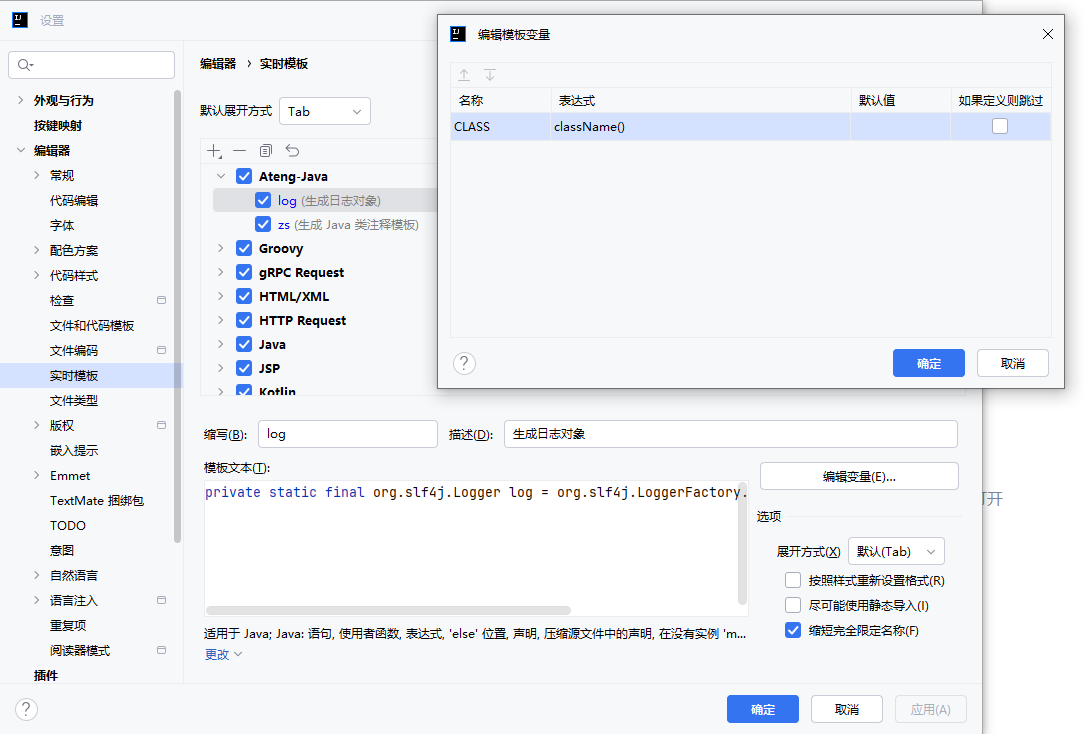Click the remove template minus icon

click(240, 151)
